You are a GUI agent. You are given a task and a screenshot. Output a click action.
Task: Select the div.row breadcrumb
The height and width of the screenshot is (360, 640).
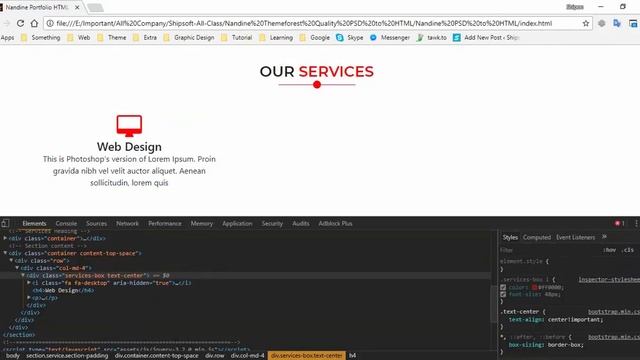point(215,356)
